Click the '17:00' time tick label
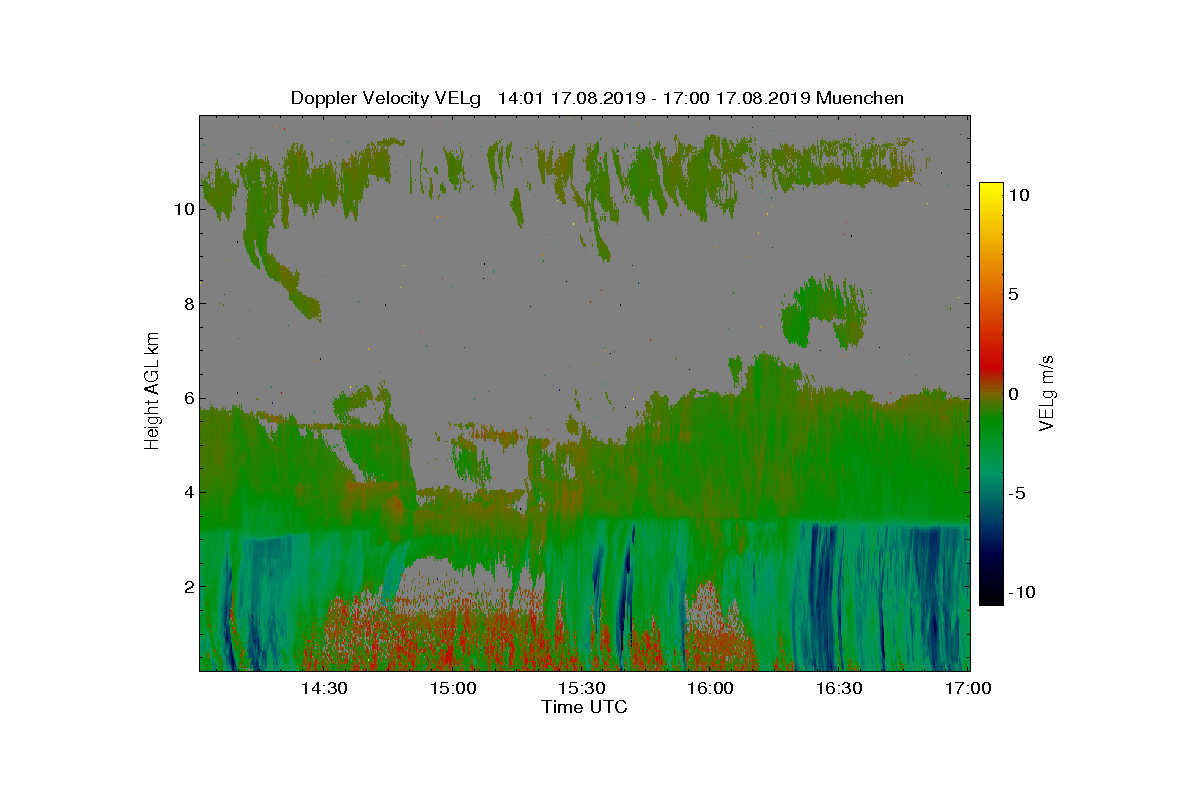This screenshot has height=800, width=1200. pos(968,688)
